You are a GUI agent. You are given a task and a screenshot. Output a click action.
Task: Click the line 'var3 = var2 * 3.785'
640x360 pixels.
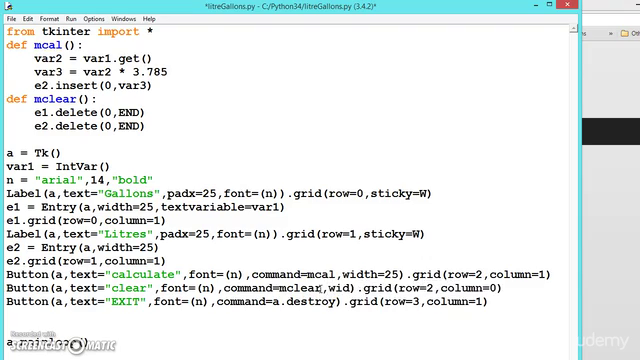(x=100, y=72)
